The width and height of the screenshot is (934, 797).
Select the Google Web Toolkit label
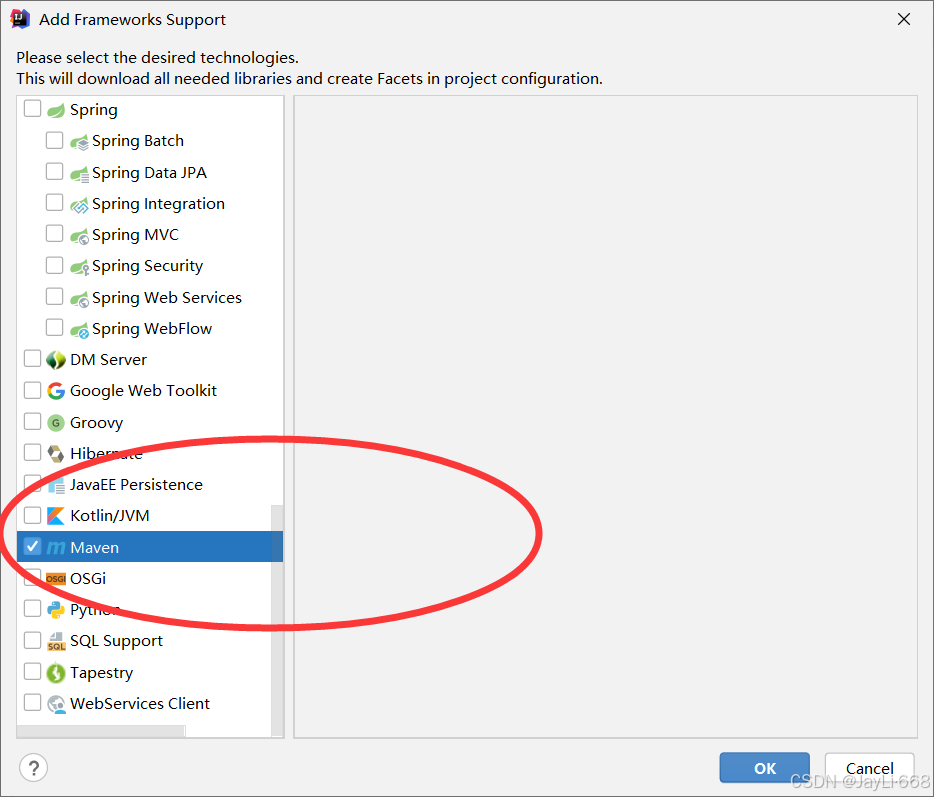pos(143,391)
